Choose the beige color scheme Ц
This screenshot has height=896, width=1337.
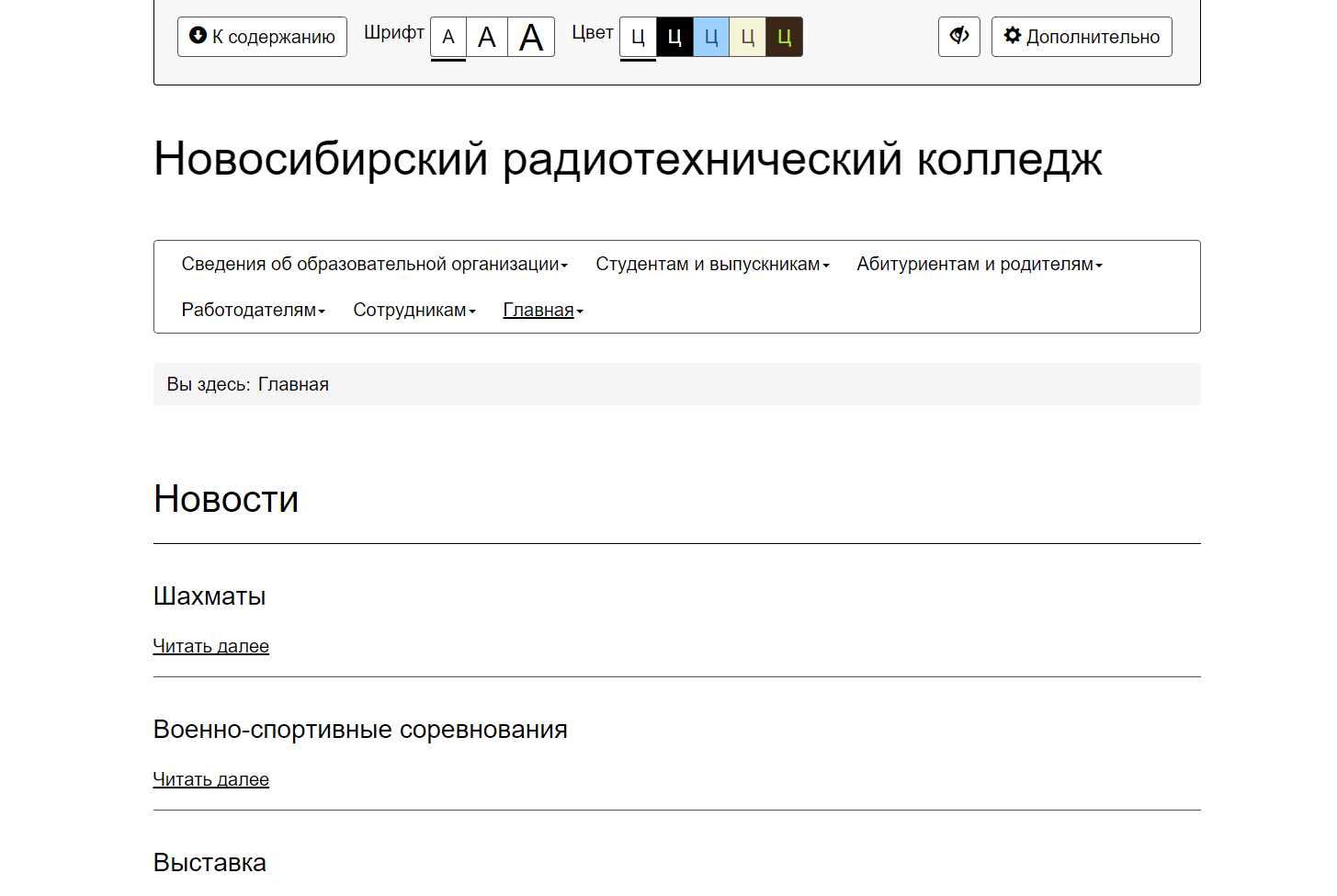point(748,37)
